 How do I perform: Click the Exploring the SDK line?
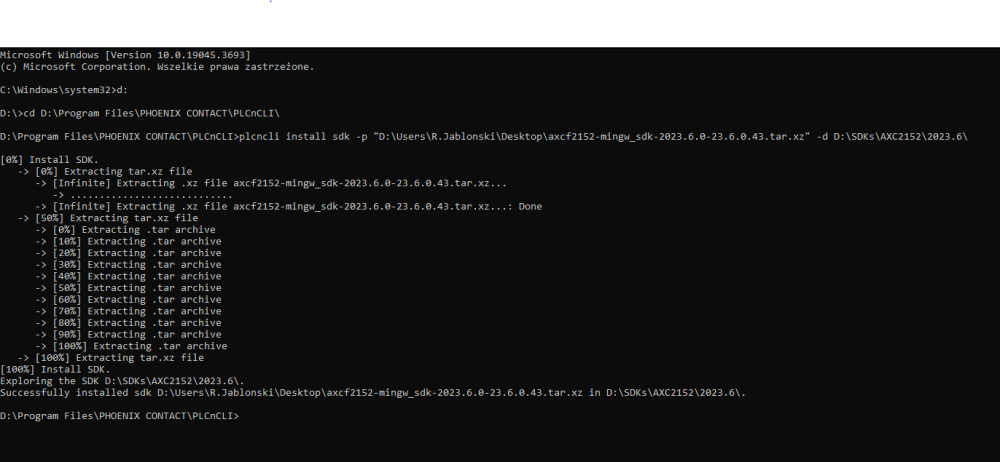coord(122,380)
